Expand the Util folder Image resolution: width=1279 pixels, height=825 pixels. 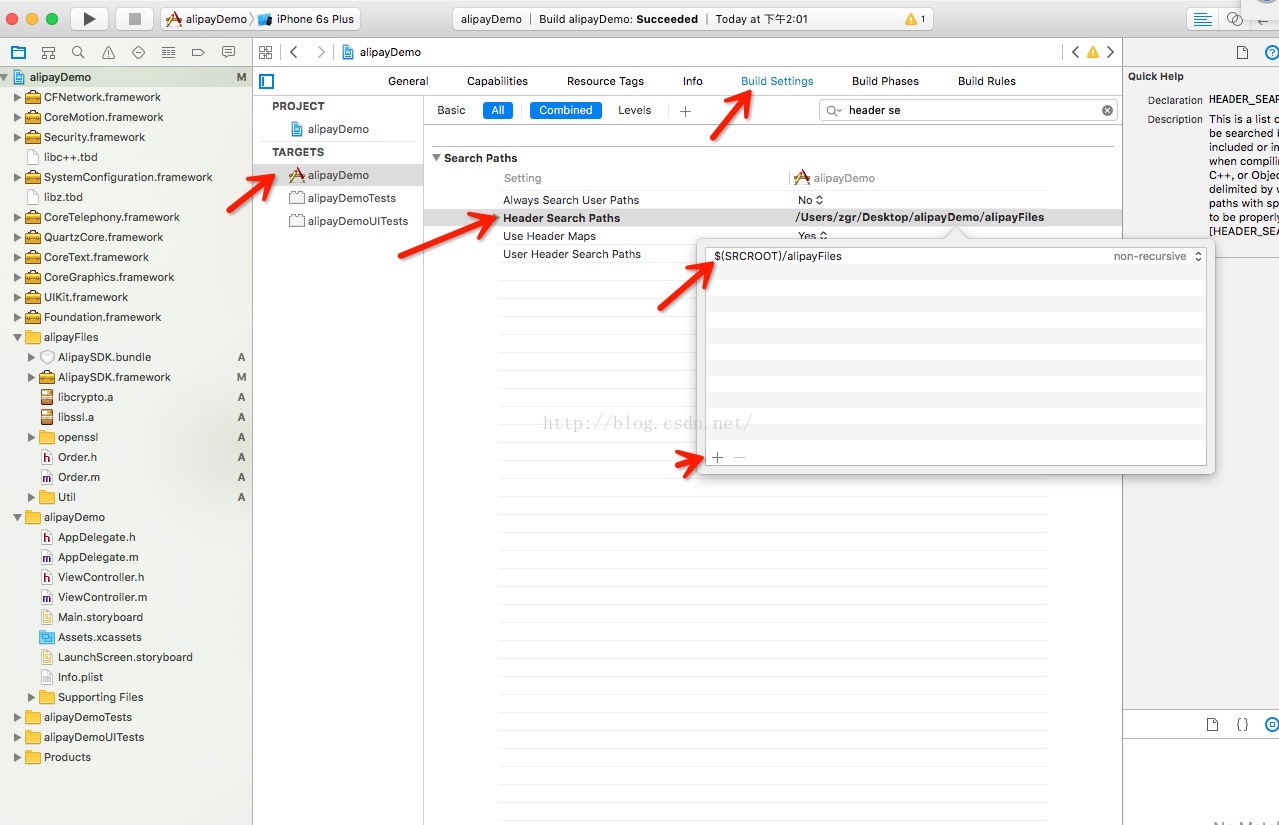point(32,497)
